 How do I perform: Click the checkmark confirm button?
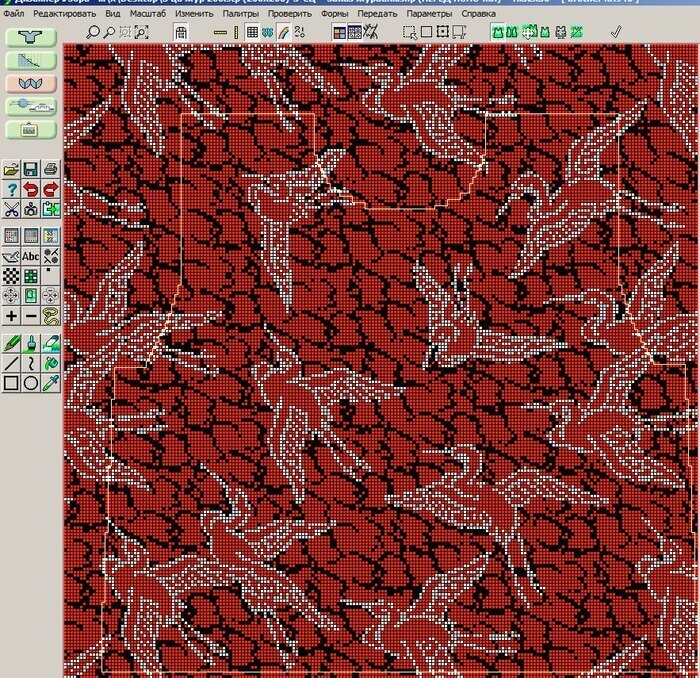tap(616, 33)
